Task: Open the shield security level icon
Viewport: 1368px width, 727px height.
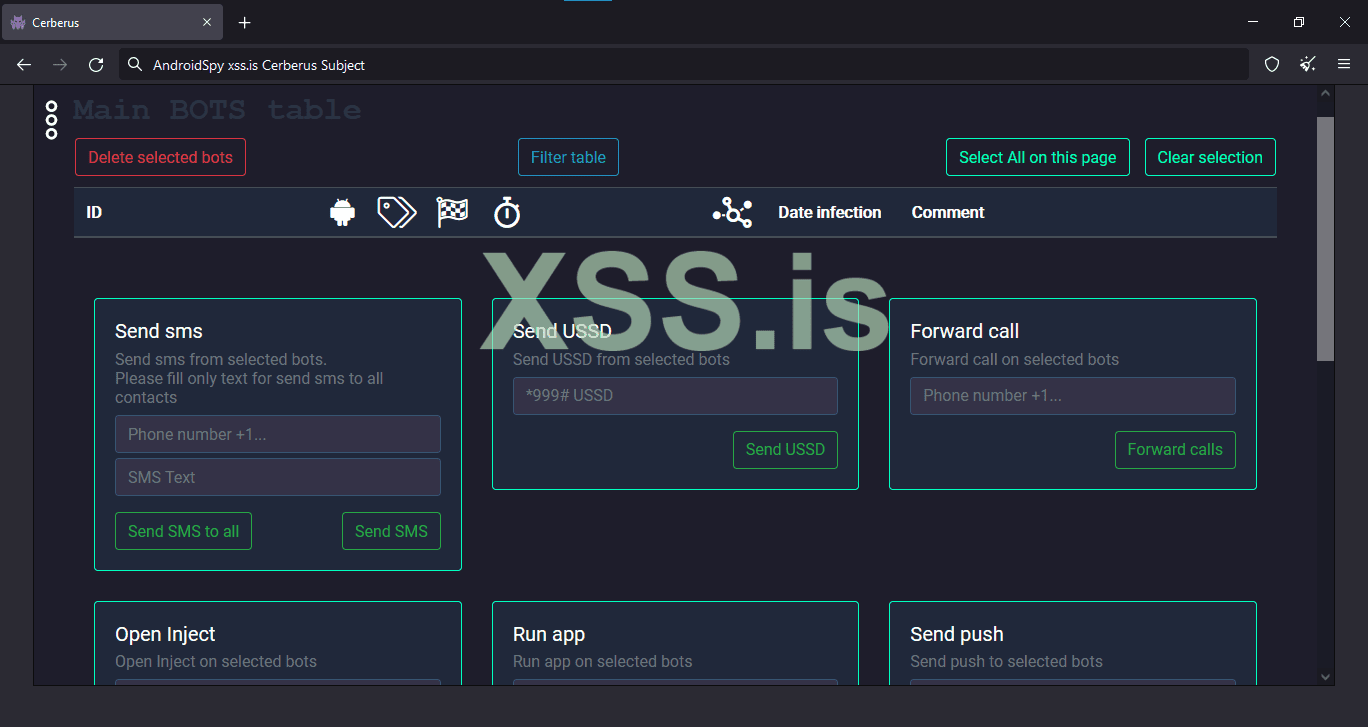Action: [1272, 65]
